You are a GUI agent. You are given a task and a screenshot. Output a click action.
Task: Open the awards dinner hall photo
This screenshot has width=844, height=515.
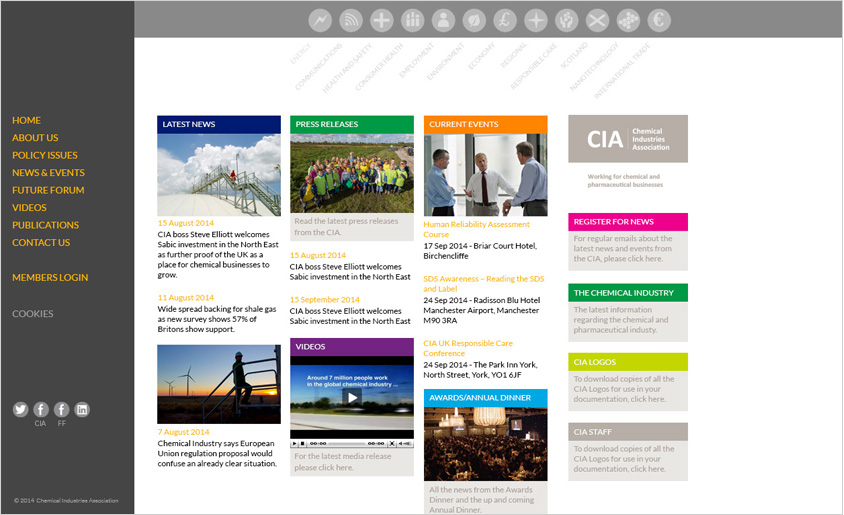[x=486, y=445]
